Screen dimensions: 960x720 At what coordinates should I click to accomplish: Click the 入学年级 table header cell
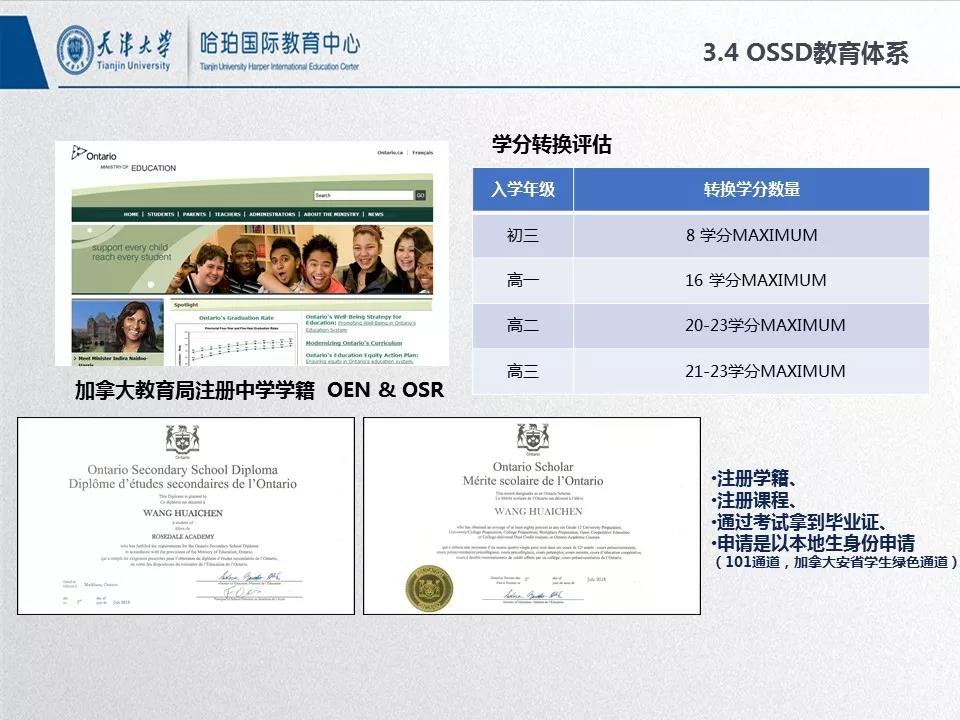(522, 190)
